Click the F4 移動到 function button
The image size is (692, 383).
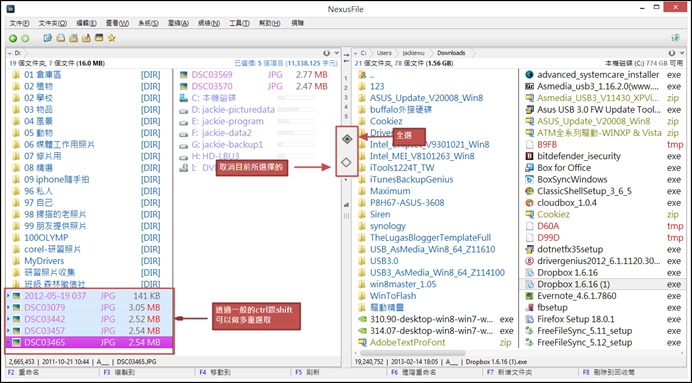214,372
